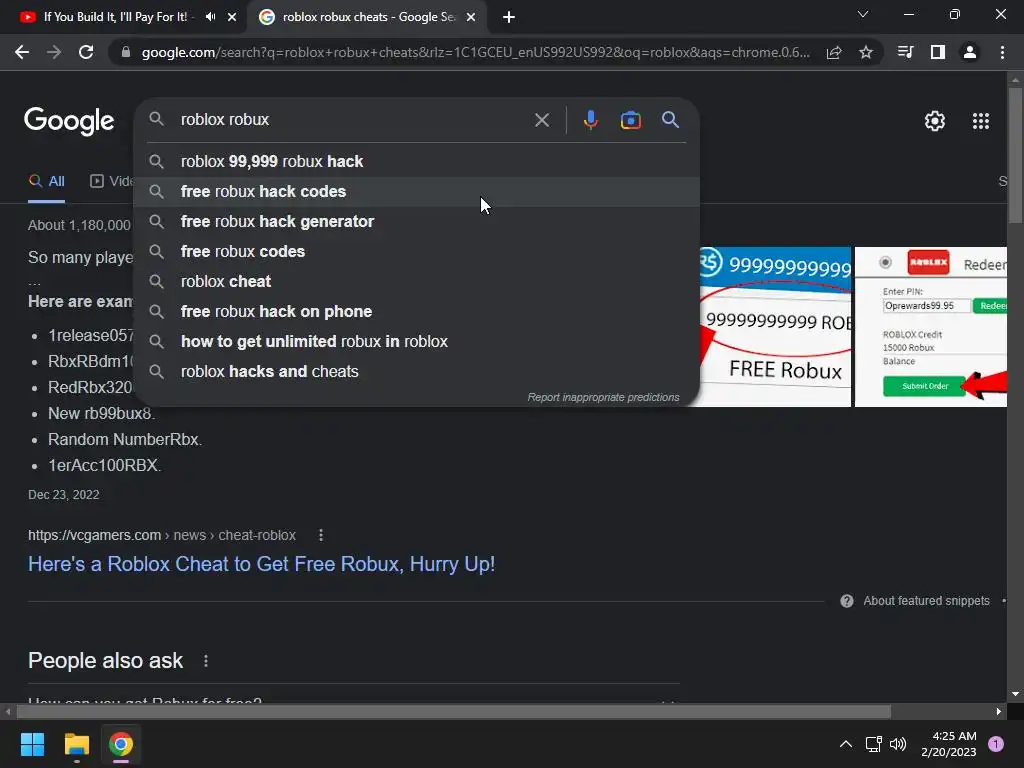
Task: Go to Google home via the logo
Action: coord(69,121)
